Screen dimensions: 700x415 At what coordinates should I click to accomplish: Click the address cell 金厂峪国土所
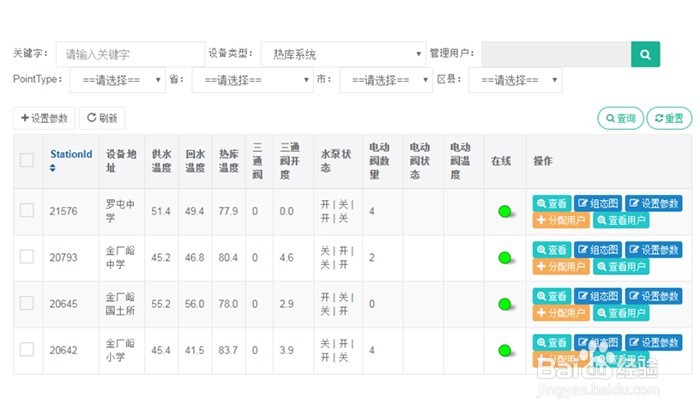click(x=120, y=304)
